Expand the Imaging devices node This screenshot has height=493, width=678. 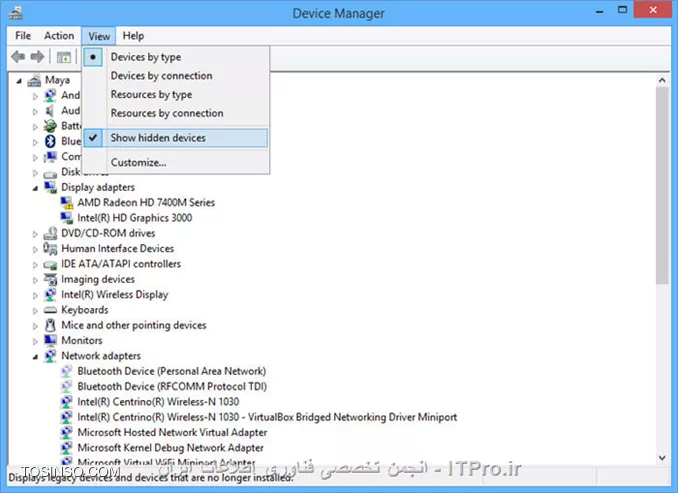[x=35, y=280]
